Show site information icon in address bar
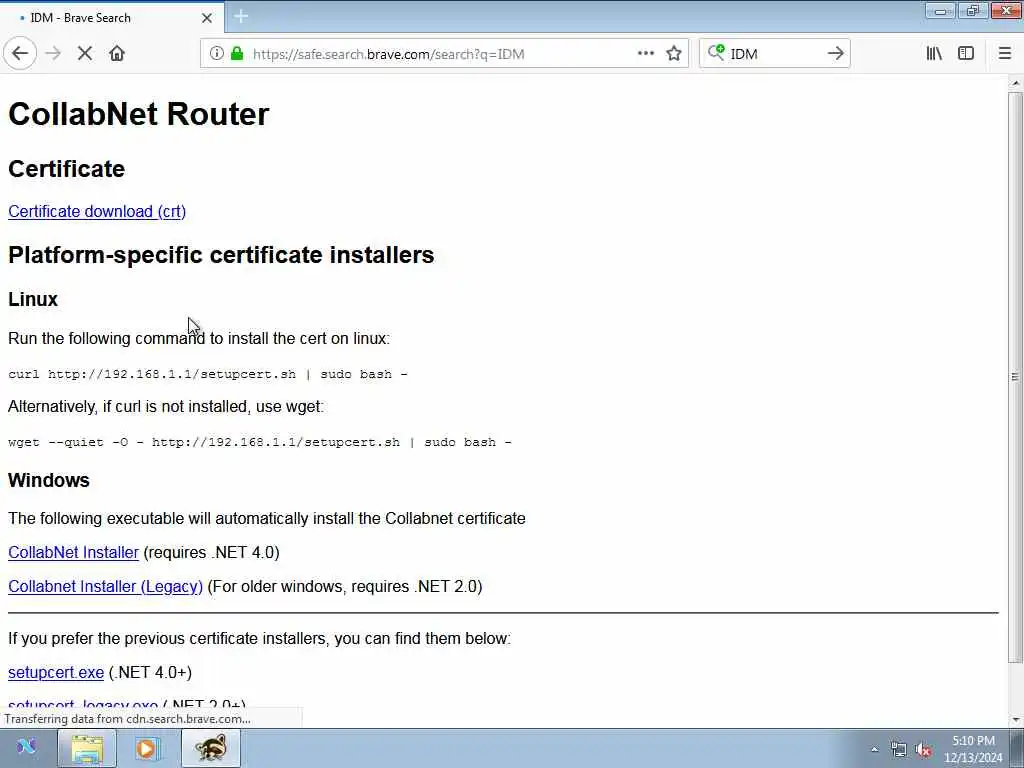1024x768 pixels. point(216,54)
